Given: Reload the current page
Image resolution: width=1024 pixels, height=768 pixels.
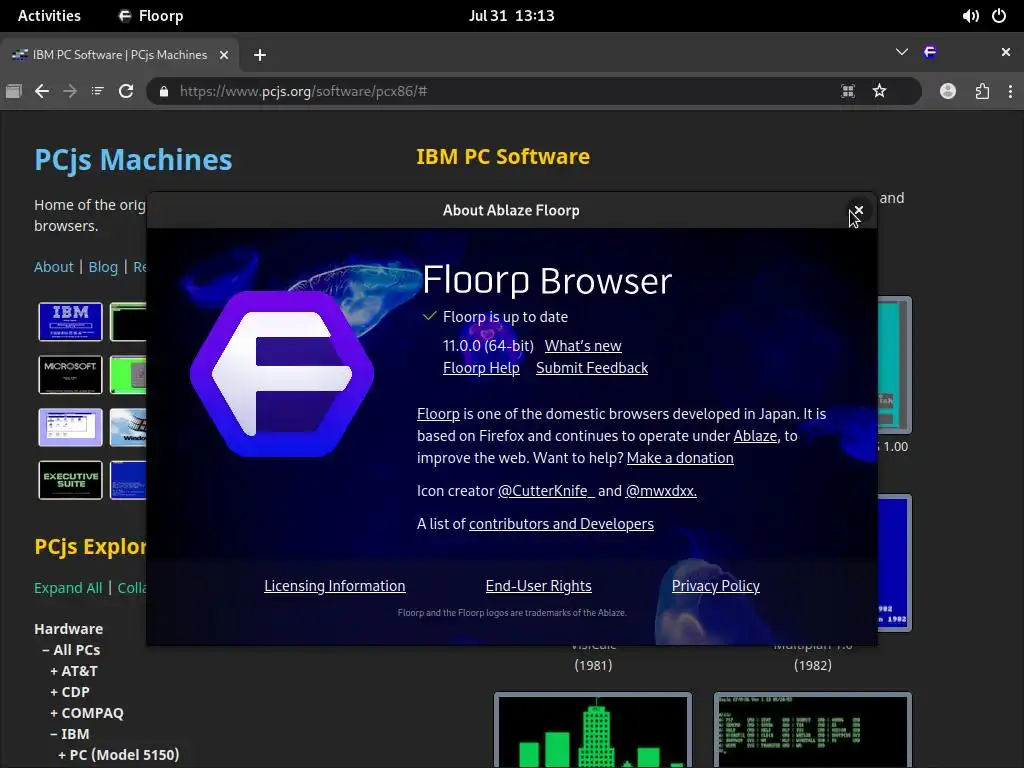Looking at the screenshot, I should [126, 91].
